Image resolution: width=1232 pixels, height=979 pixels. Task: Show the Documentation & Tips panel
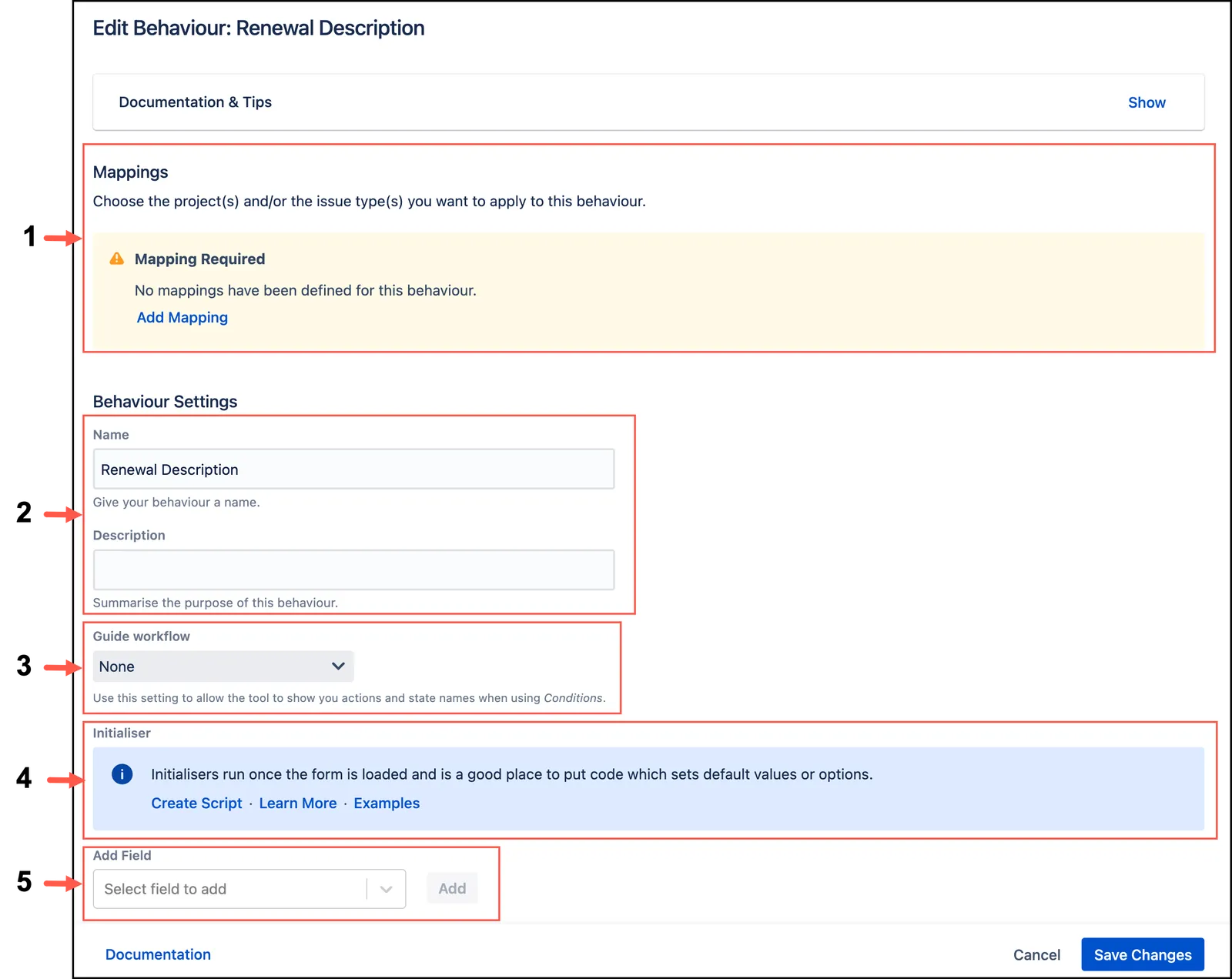pos(1146,102)
